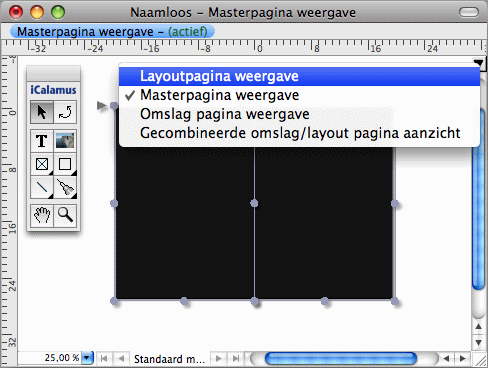This screenshot has width=488, height=368.
Task: Click the Masterpagina weergave (actief) tab
Action: [112, 32]
